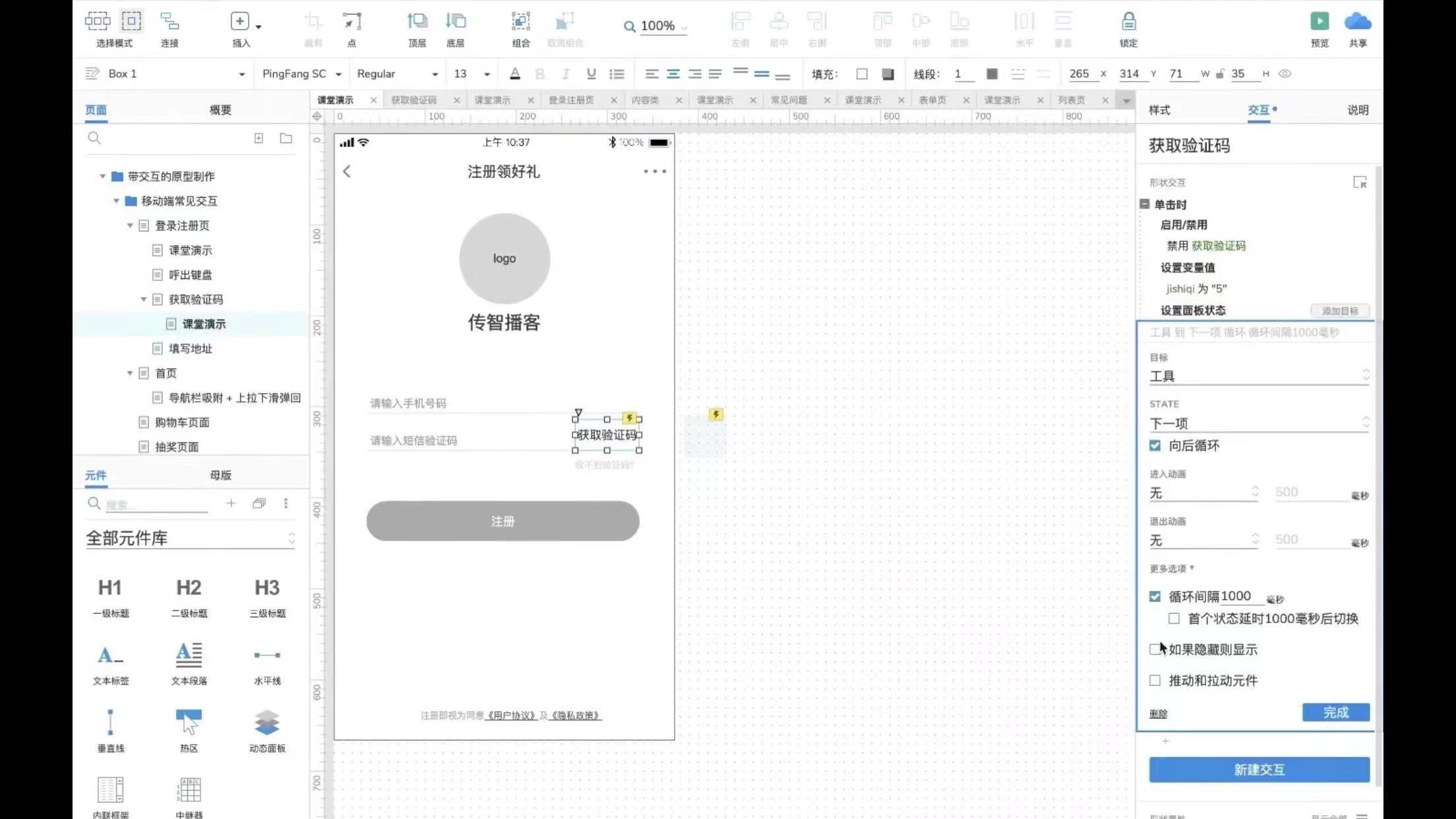Image resolution: width=1456 pixels, height=819 pixels.
Task: Enable 如果隐藏则显示 checkbox
Action: tap(1155, 650)
